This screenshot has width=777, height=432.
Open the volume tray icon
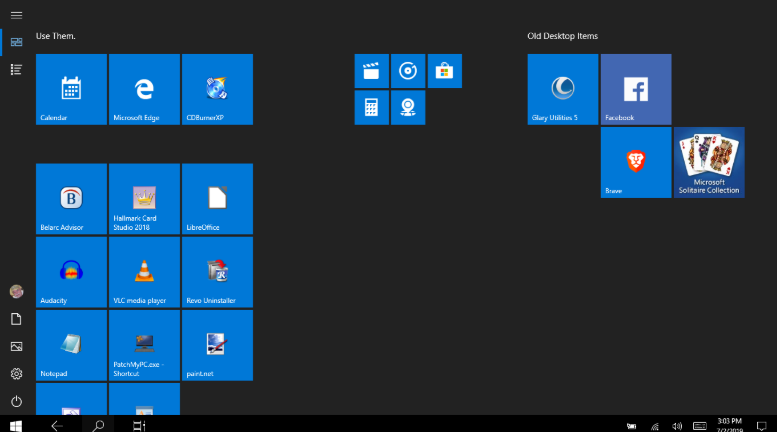[677, 426]
